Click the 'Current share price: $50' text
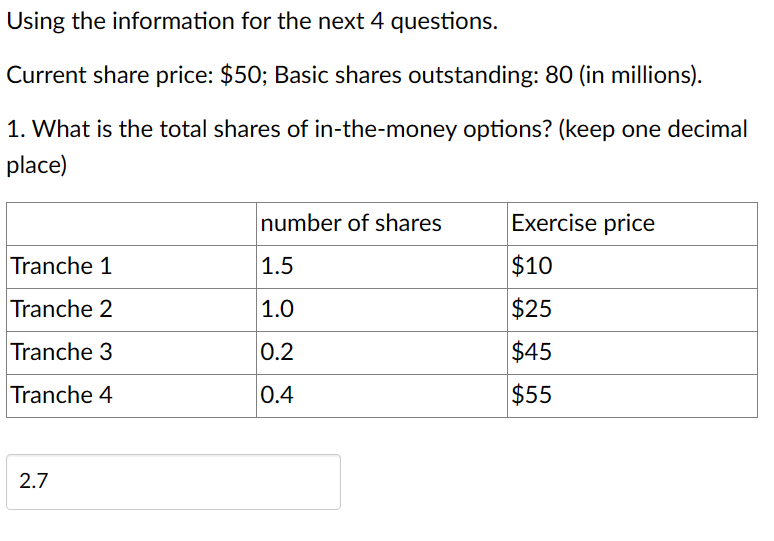Screen dimensions: 774x541 (x=133, y=76)
